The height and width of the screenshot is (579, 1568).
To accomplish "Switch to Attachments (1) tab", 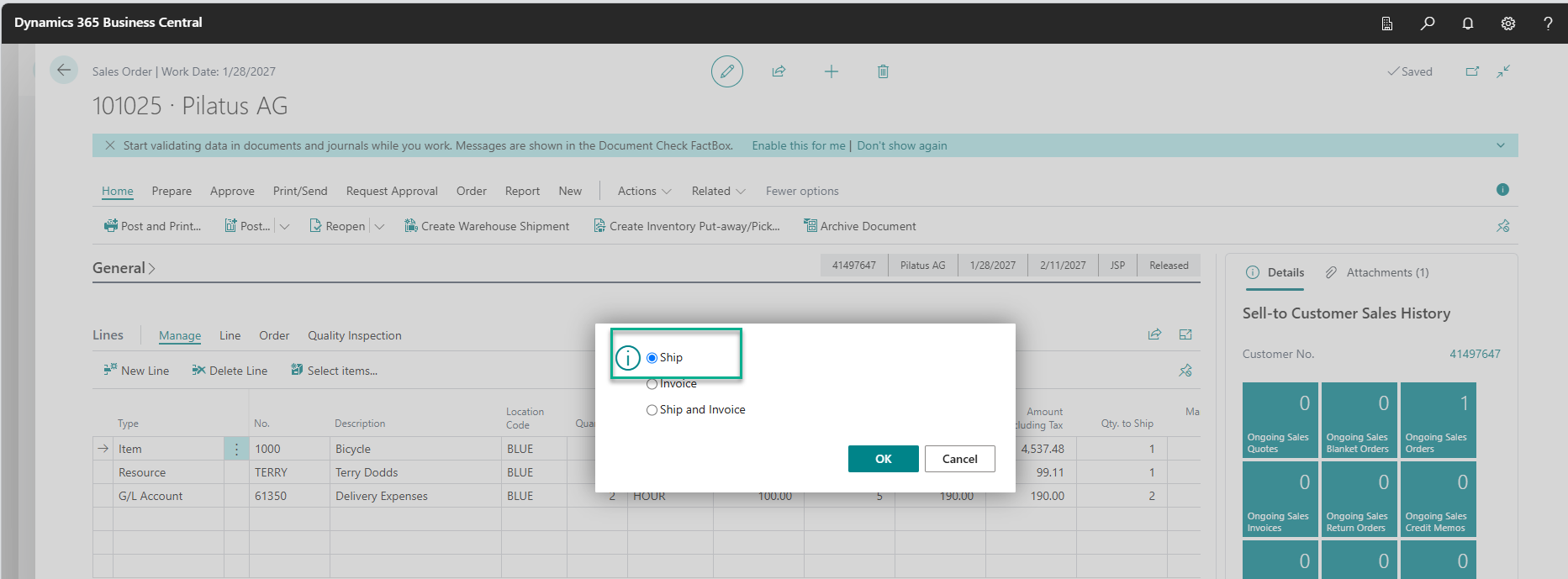I will [1377, 272].
